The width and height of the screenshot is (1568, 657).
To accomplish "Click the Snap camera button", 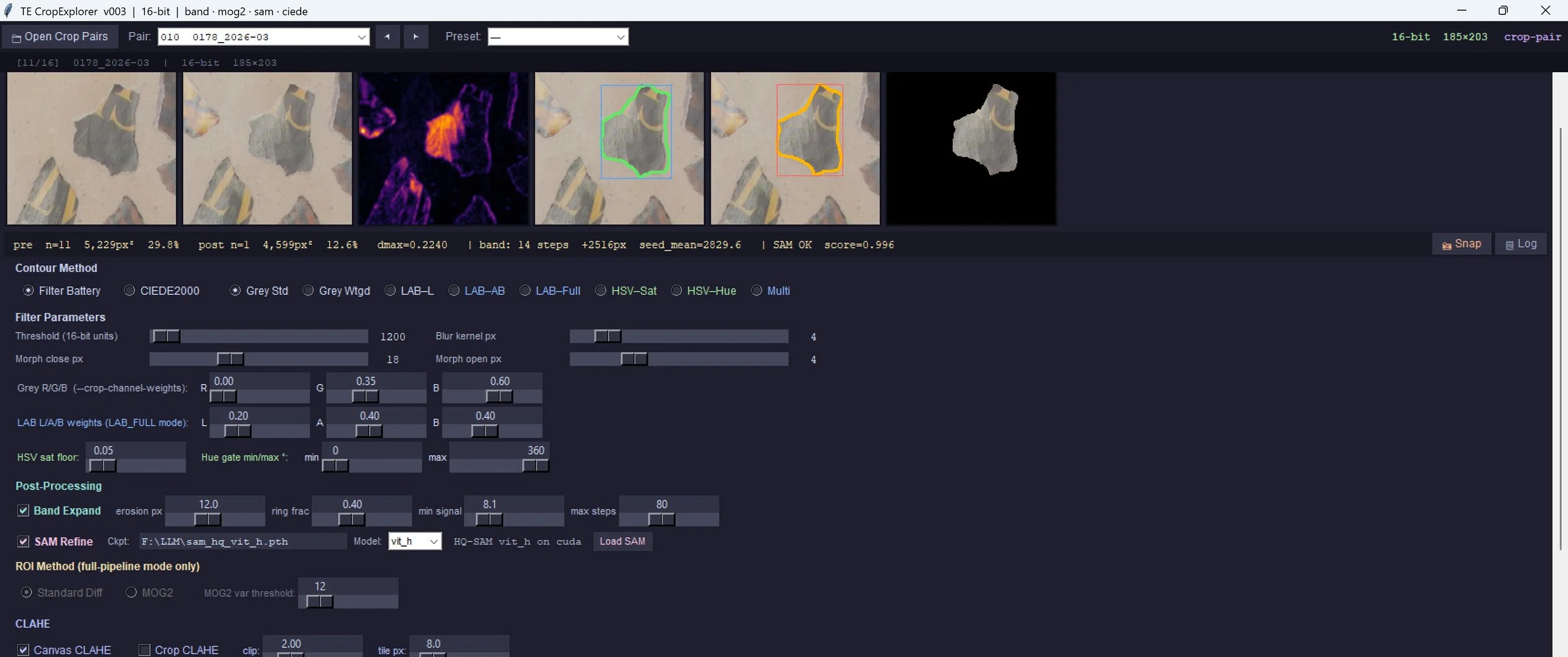I will [1461, 244].
